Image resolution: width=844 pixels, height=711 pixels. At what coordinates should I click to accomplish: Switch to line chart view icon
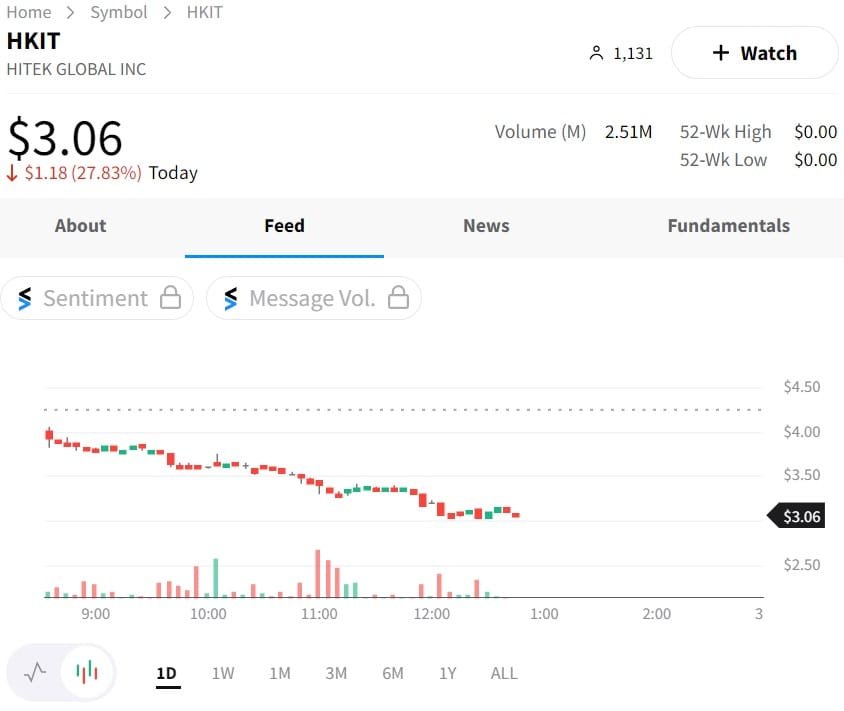click(35, 672)
